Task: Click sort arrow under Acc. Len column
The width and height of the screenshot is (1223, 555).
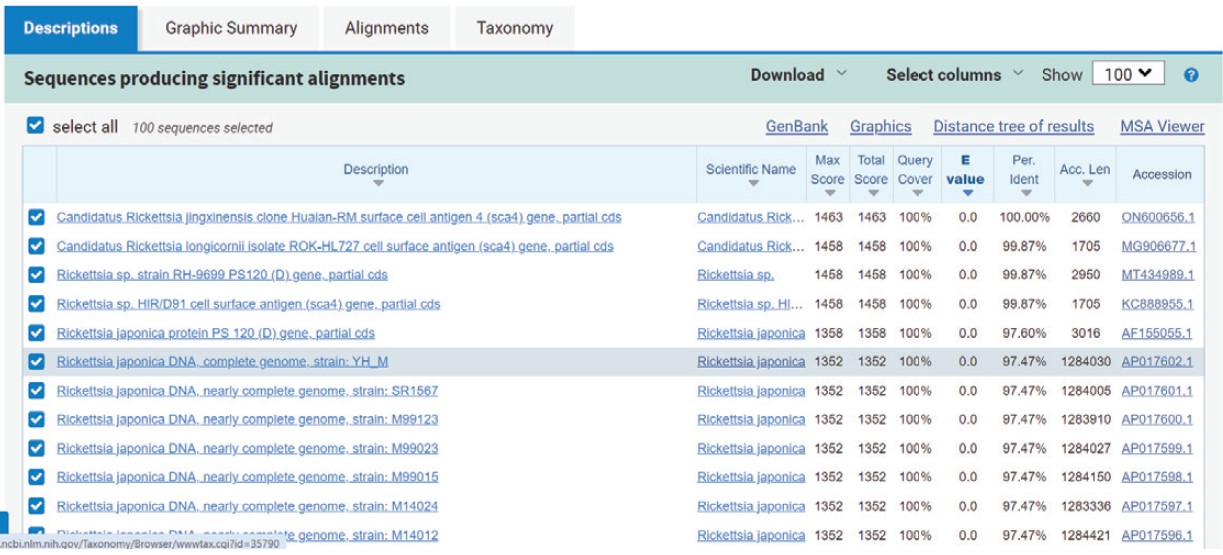Action: pos(1086,184)
